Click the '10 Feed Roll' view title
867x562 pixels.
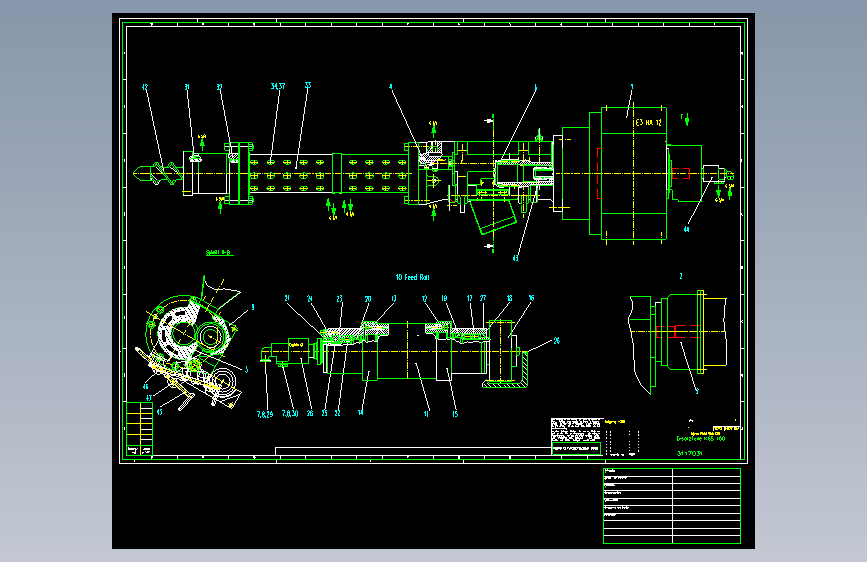(412, 277)
